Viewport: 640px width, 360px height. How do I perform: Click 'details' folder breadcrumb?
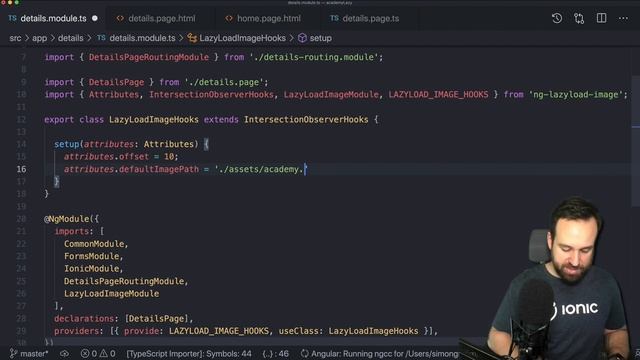pos(70,38)
